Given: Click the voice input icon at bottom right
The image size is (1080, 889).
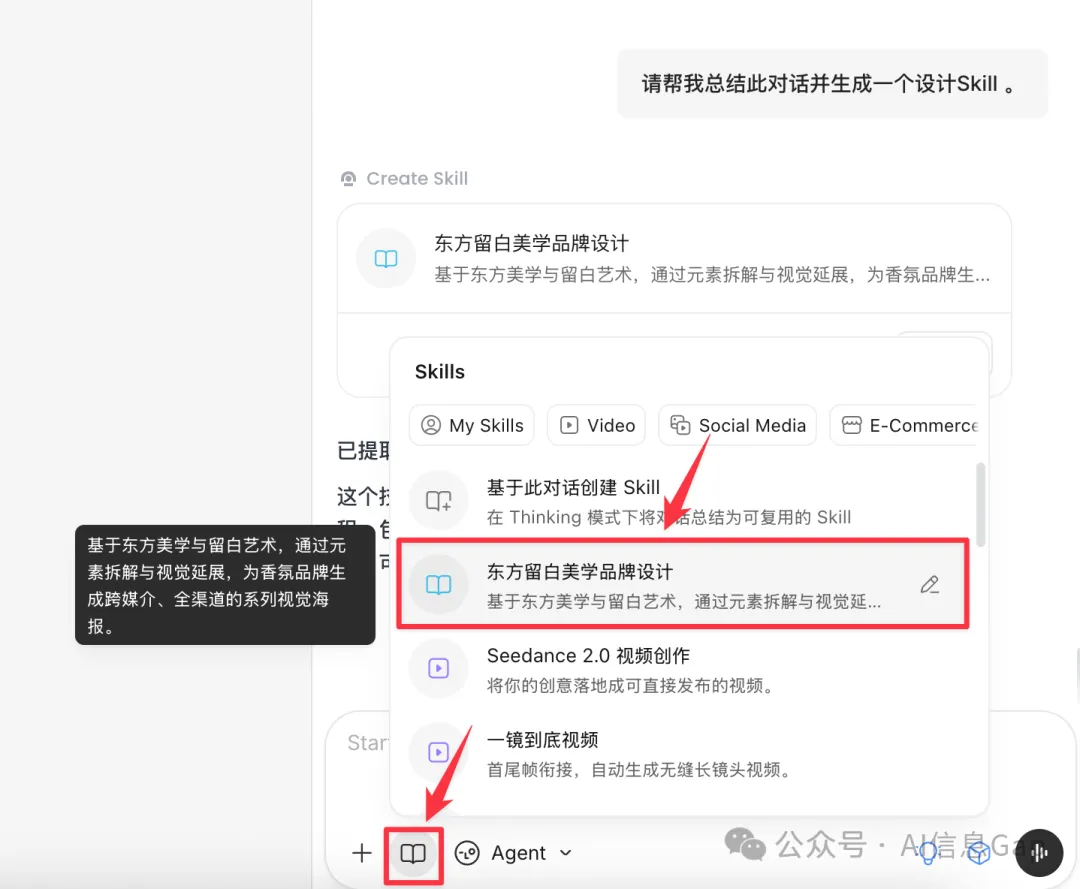Looking at the screenshot, I should coord(1039,853).
